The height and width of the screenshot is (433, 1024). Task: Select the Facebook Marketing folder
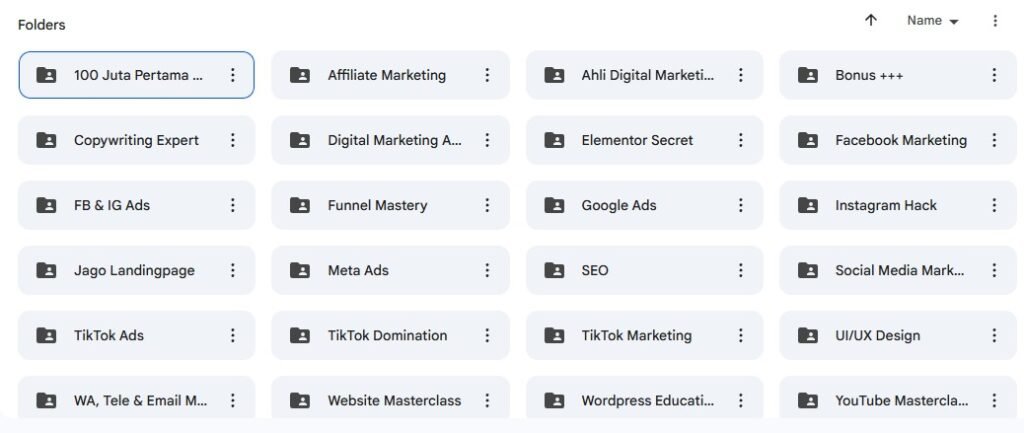click(900, 140)
